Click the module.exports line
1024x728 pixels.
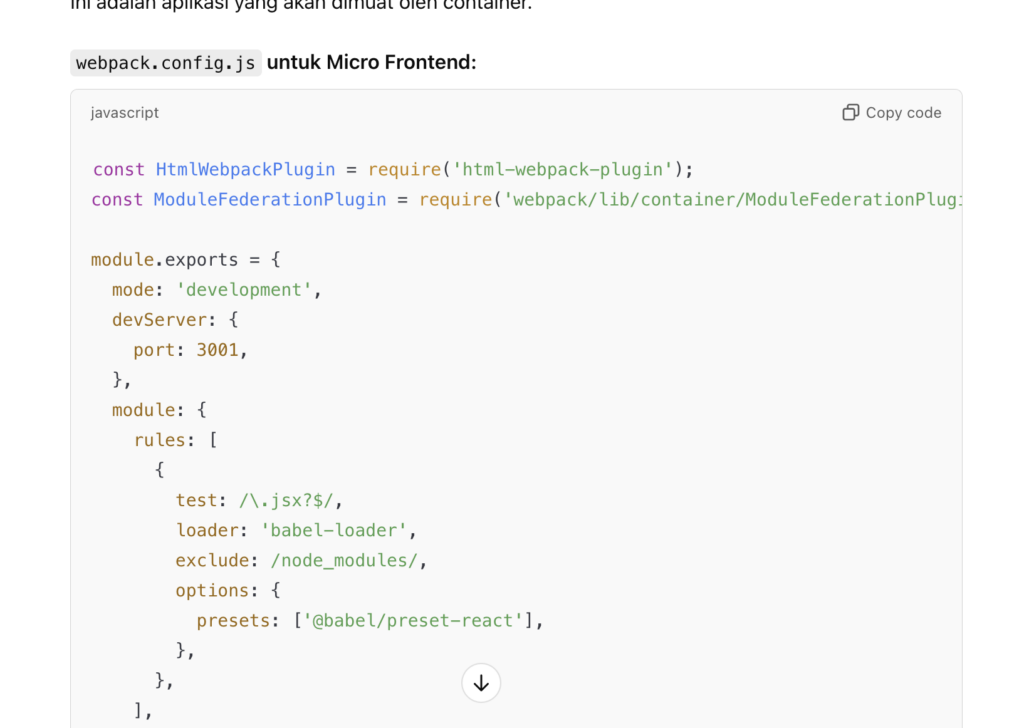click(186, 259)
